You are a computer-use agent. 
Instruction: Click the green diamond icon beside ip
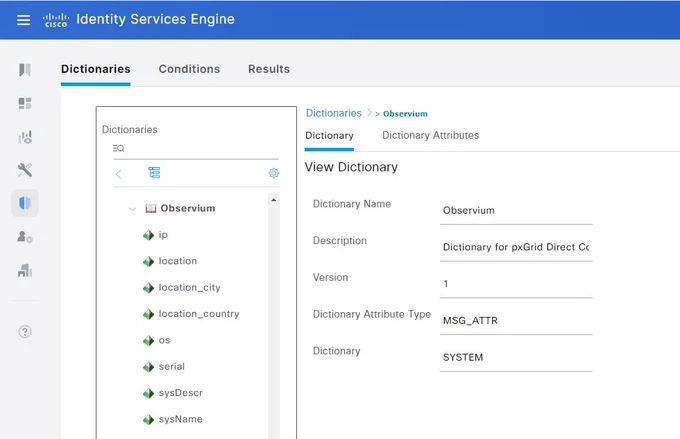(x=148, y=235)
